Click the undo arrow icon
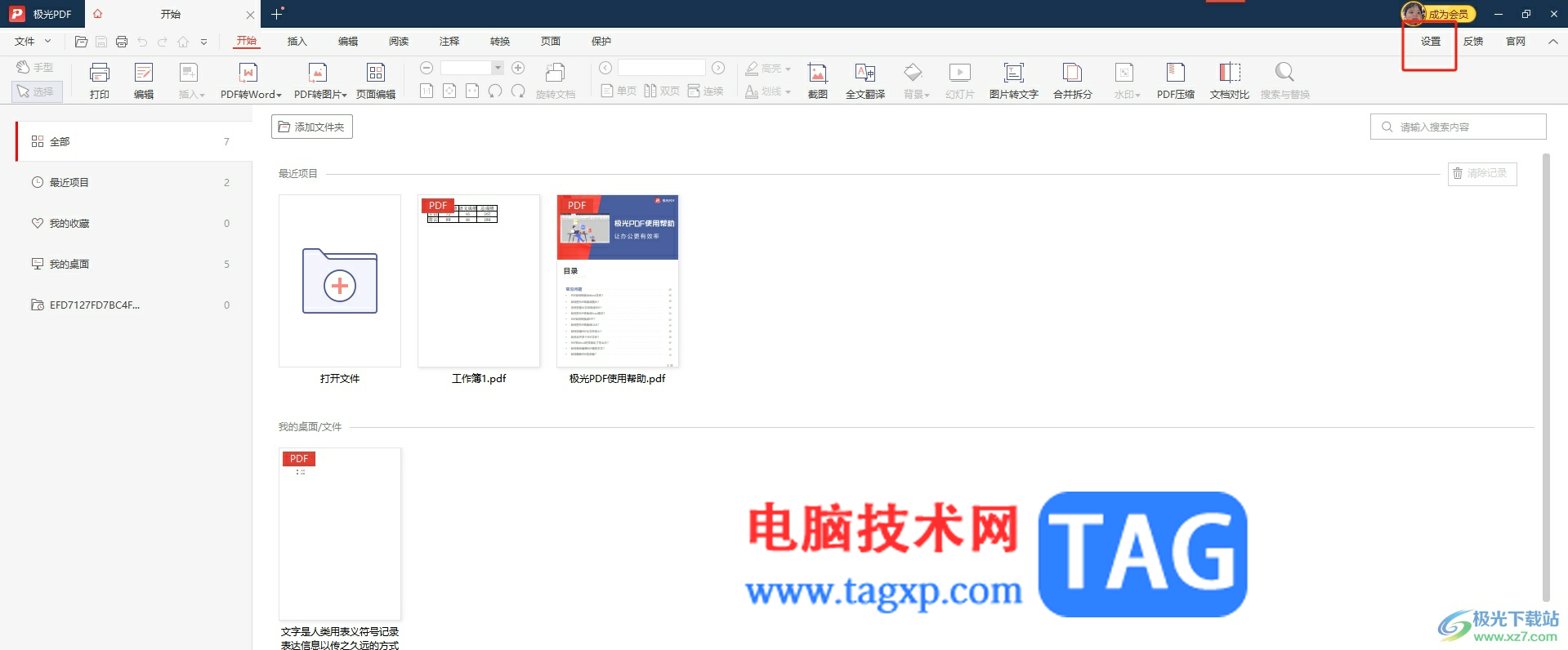The height and width of the screenshot is (650, 1568). 142,42
